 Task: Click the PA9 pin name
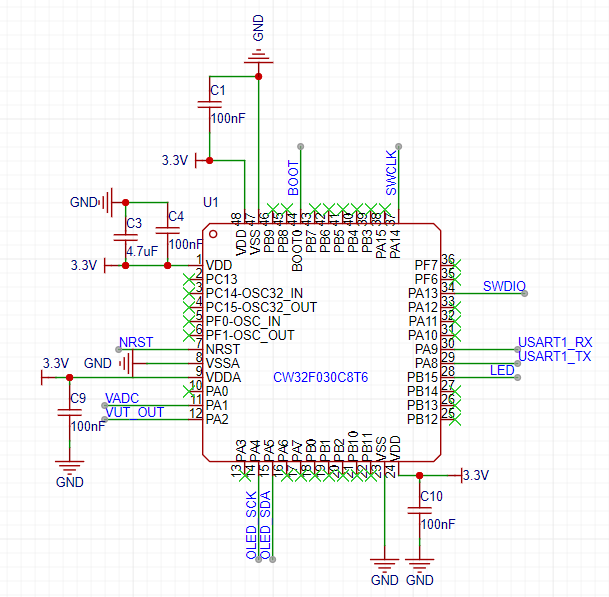click(426, 349)
